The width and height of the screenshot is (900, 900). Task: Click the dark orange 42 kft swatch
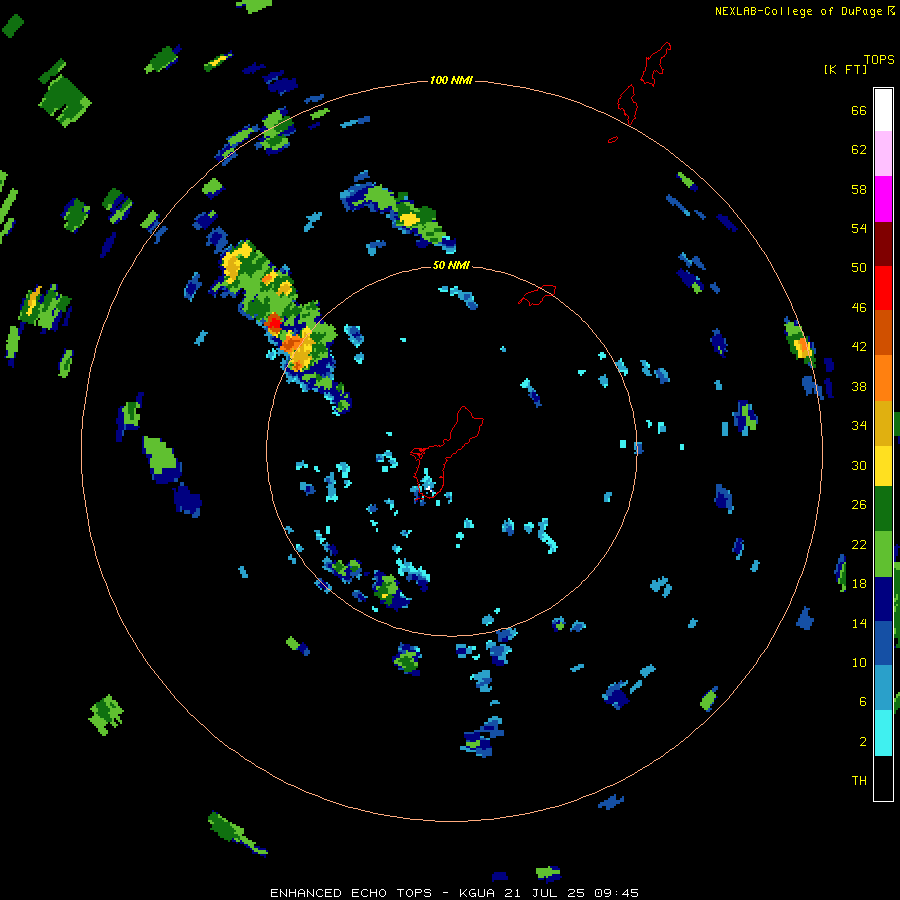(883, 332)
